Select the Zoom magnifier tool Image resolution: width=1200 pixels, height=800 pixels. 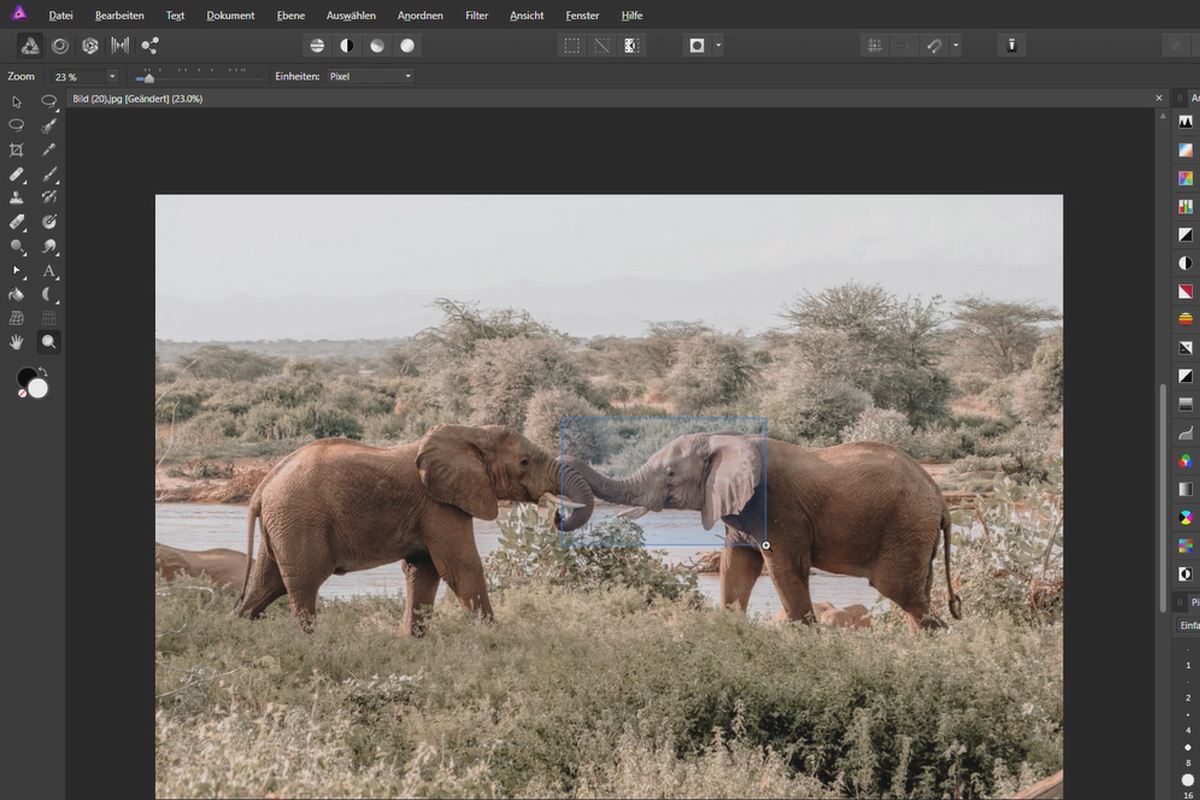click(x=48, y=342)
